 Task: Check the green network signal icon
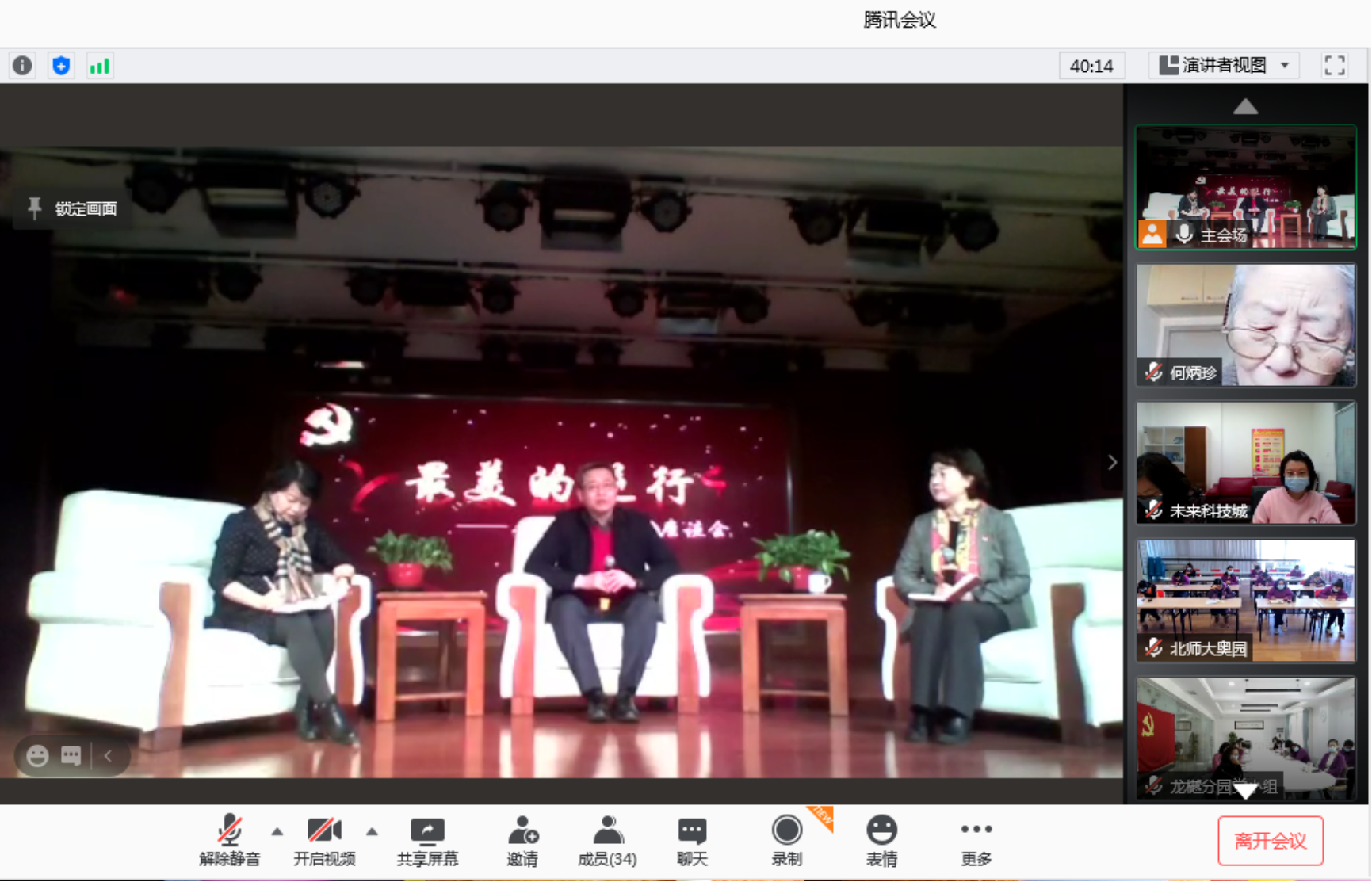[100, 65]
